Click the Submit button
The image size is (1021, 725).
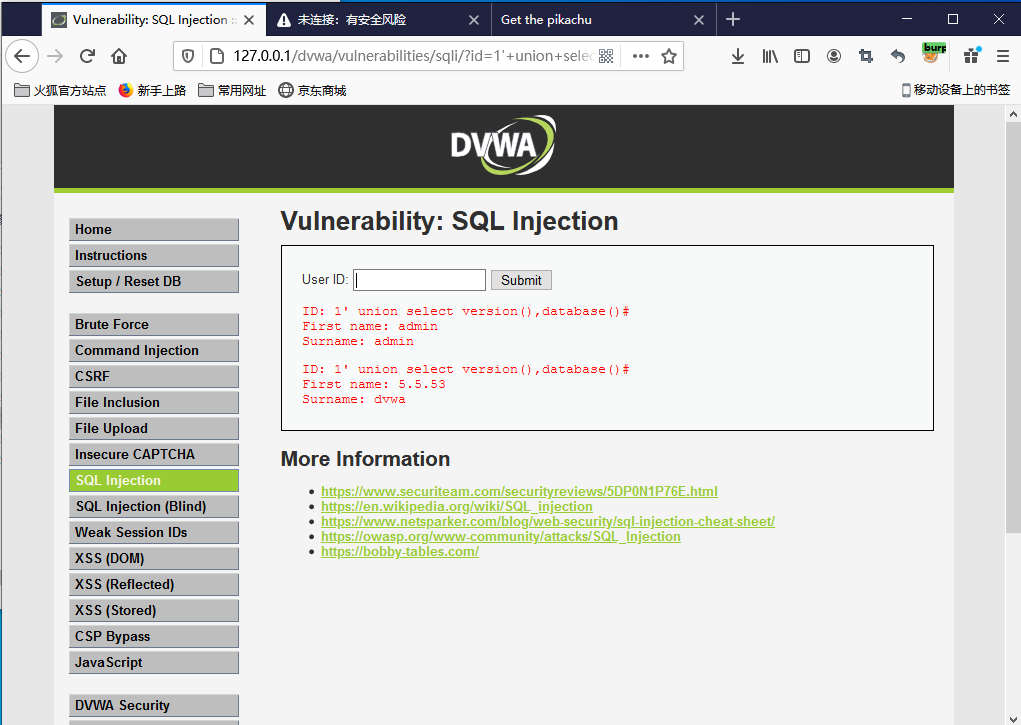[x=521, y=280]
